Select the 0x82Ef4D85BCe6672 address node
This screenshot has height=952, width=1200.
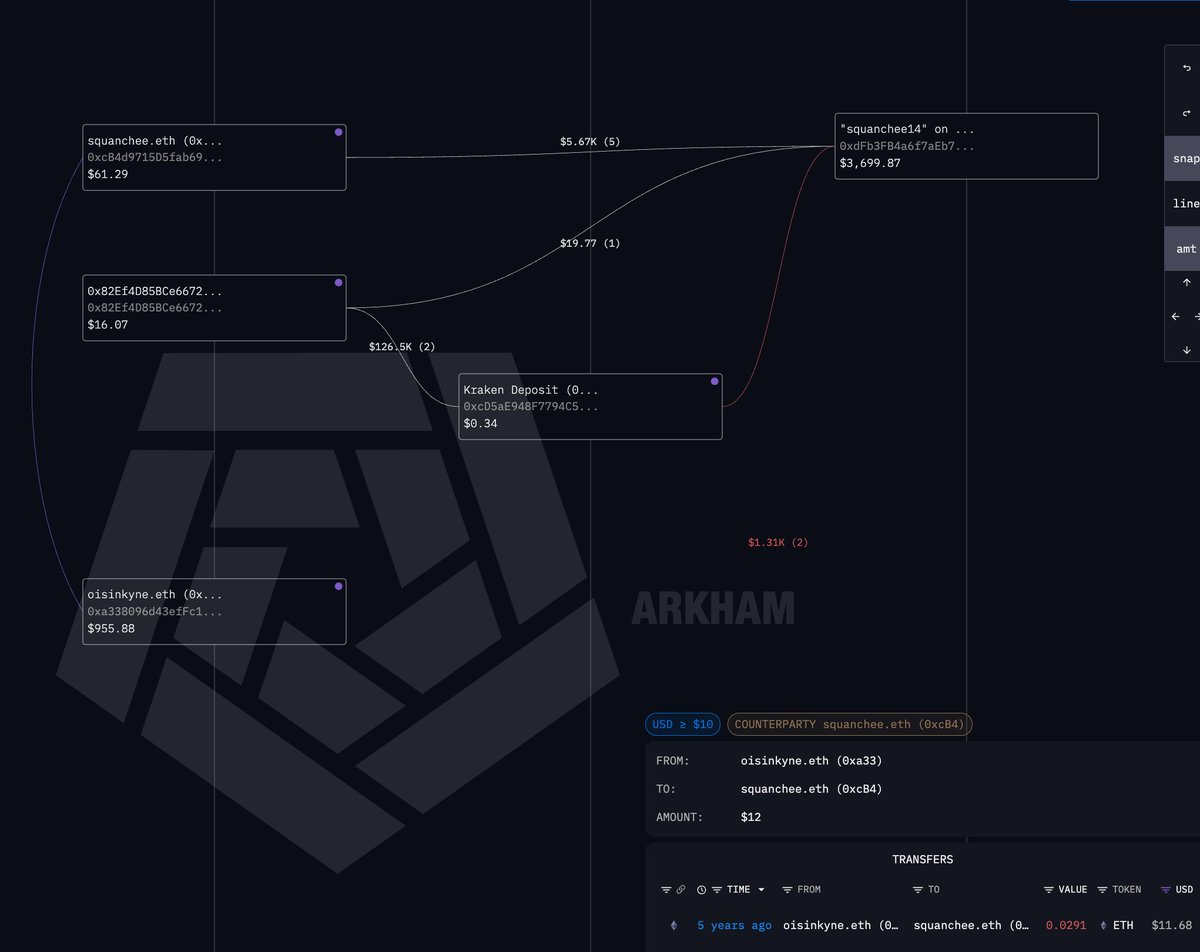214,308
